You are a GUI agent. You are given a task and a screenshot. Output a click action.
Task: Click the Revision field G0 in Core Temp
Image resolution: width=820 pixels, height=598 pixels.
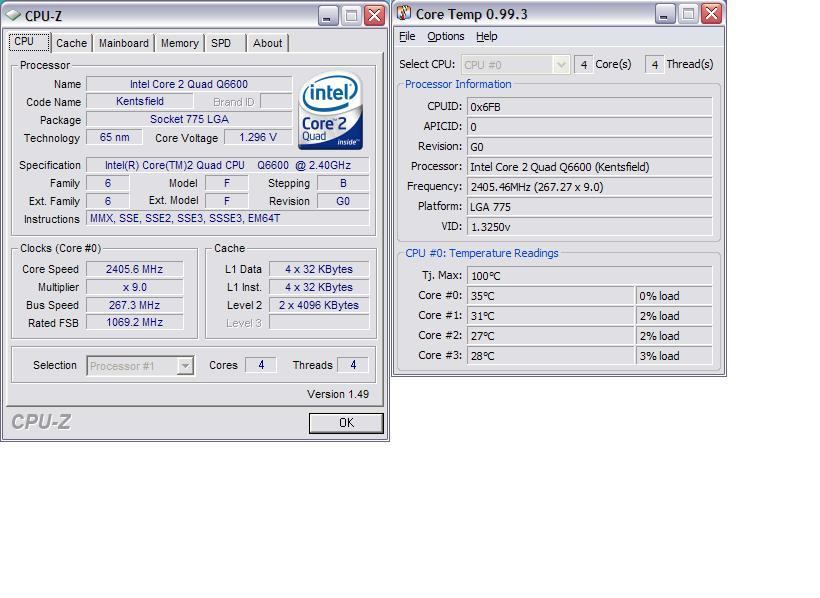[589, 147]
